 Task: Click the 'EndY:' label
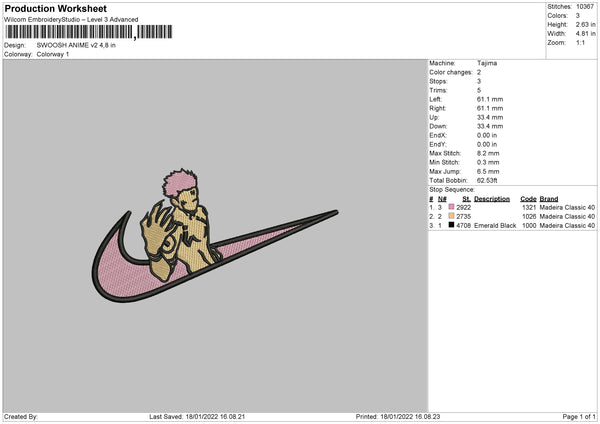point(438,144)
